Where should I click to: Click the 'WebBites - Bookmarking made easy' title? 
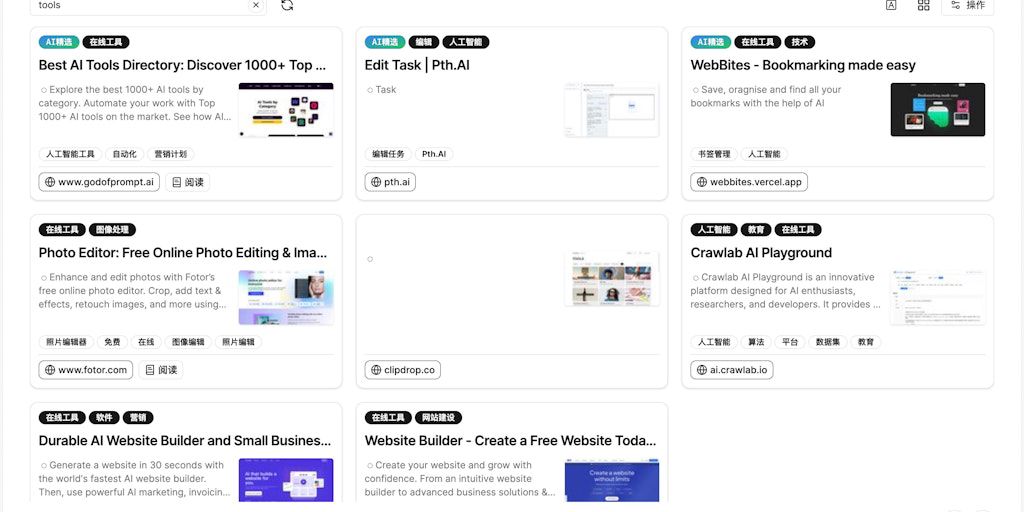pyautogui.click(x=803, y=65)
